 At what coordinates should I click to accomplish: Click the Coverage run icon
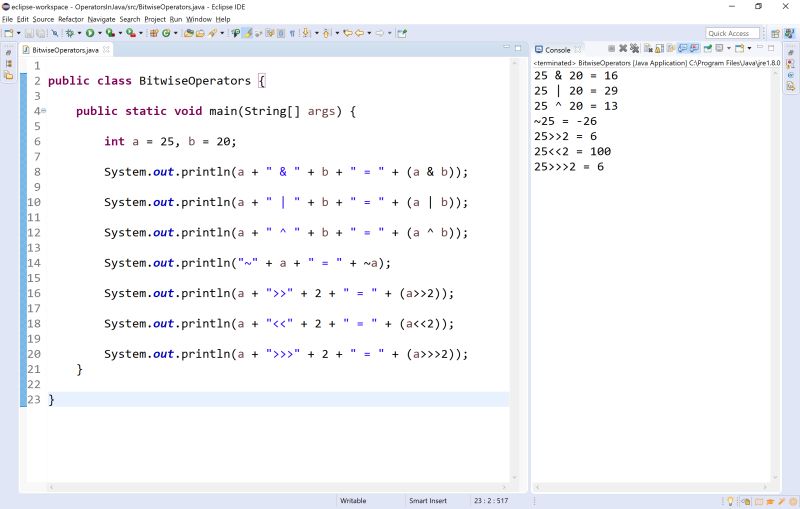pyautogui.click(x=110, y=33)
